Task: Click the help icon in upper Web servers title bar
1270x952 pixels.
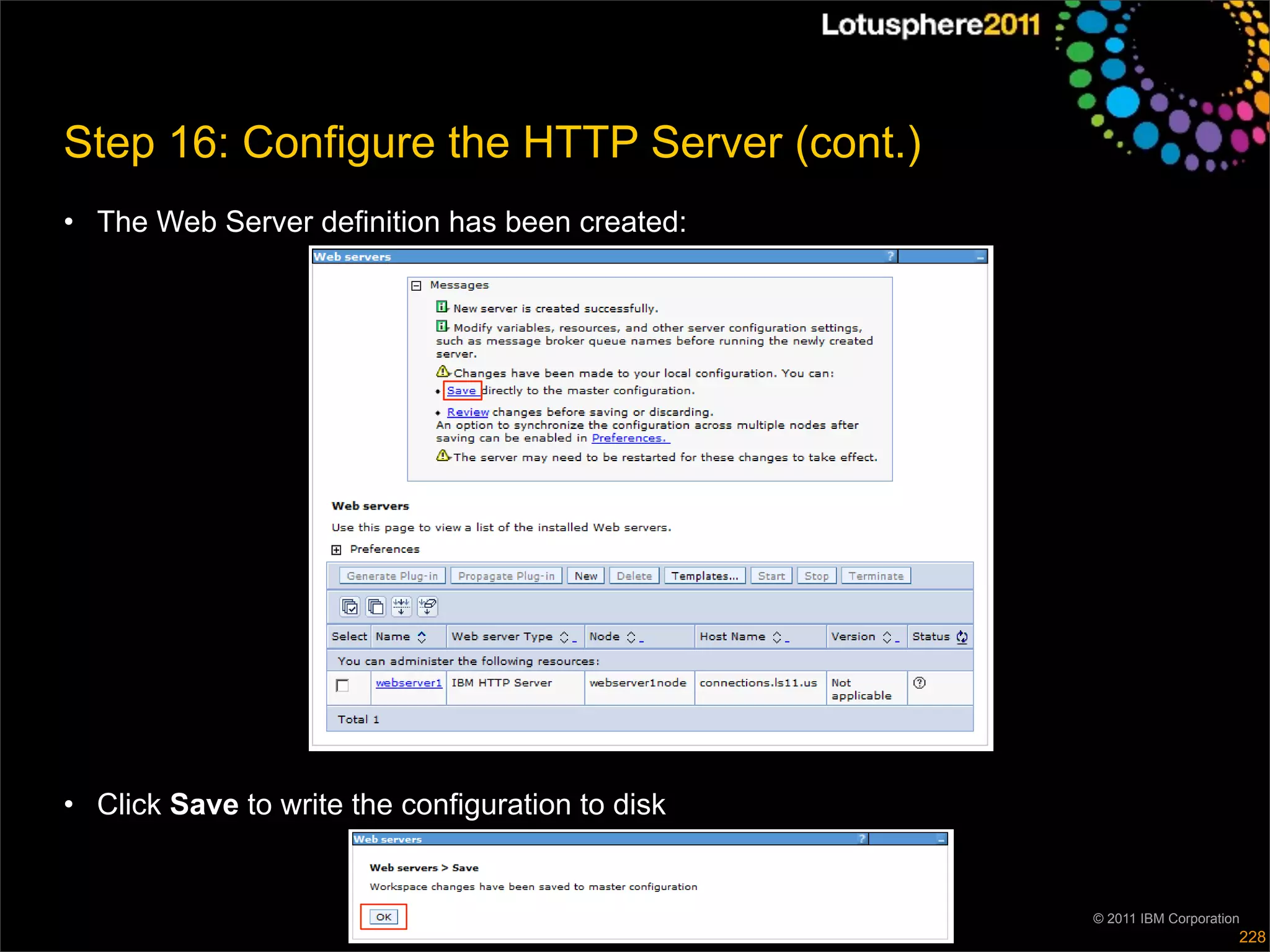Action: [890, 256]
